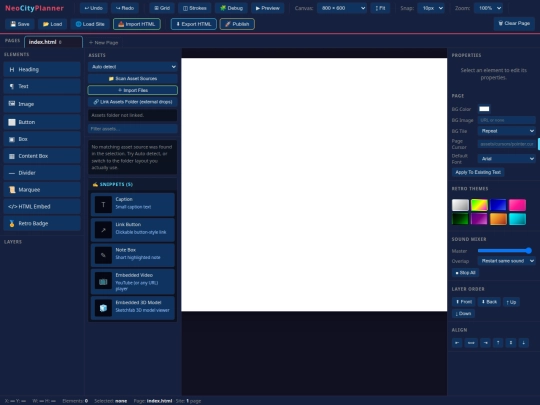This screenshot has width=540, height=405.
Task: Send element to Back
Action: tap(489, 302)
